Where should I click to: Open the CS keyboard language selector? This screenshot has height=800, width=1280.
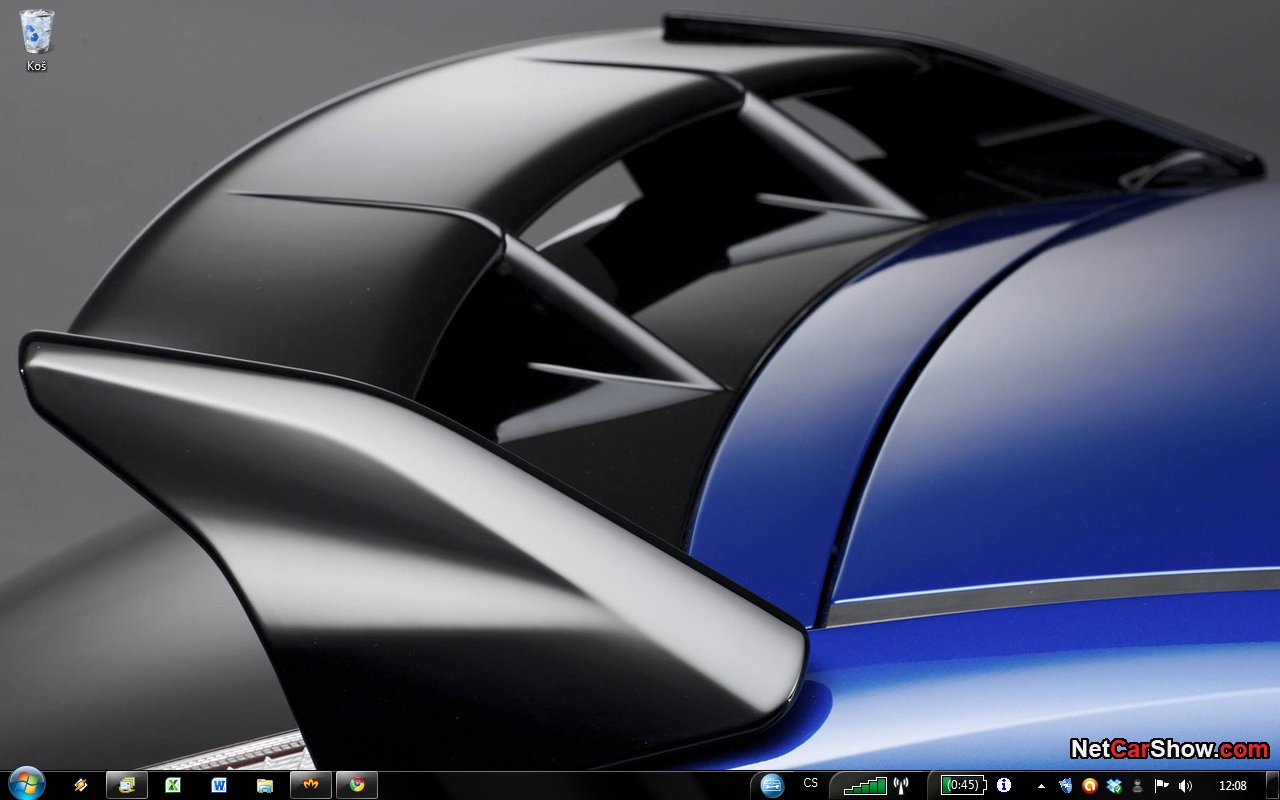(x=810, y=784)
